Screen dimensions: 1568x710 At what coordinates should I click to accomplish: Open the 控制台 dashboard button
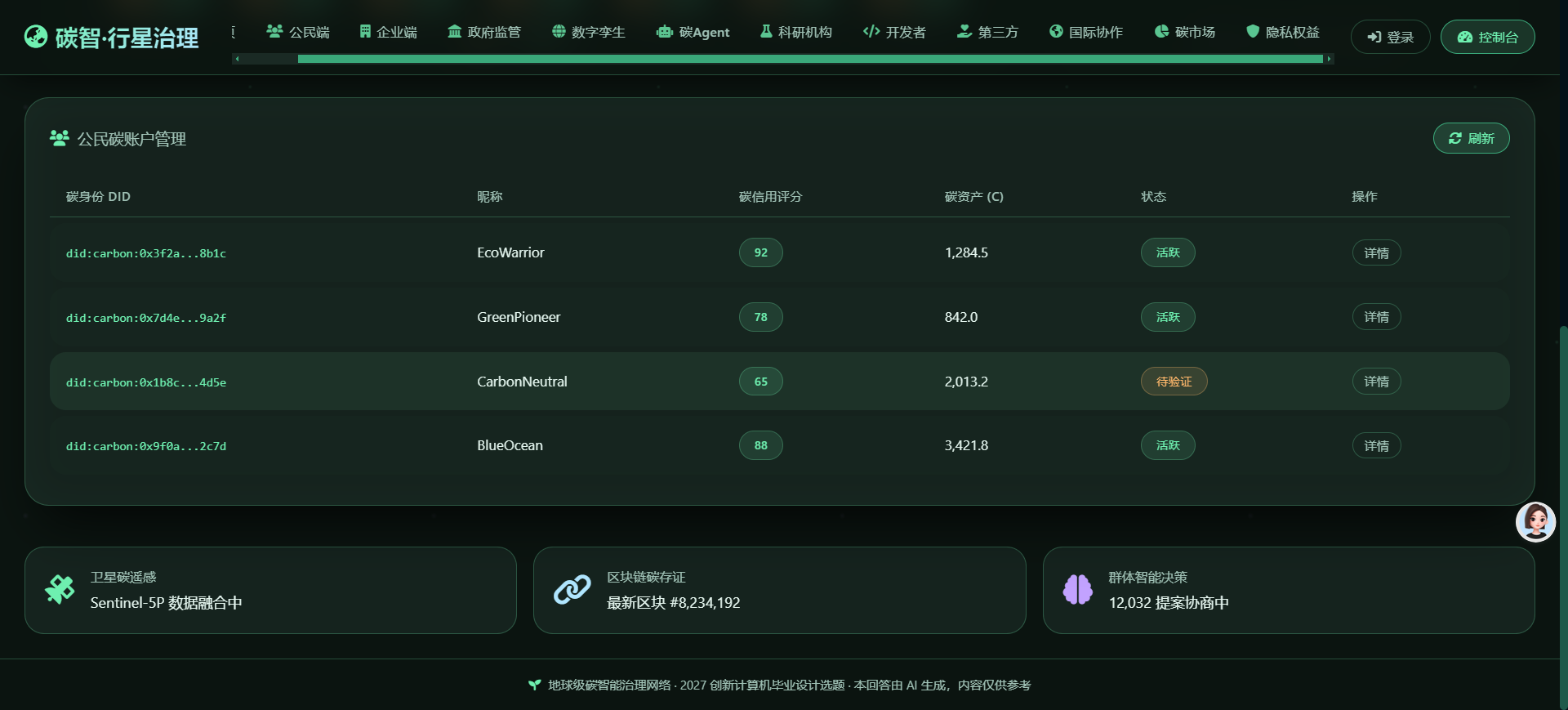(1487, 37)
